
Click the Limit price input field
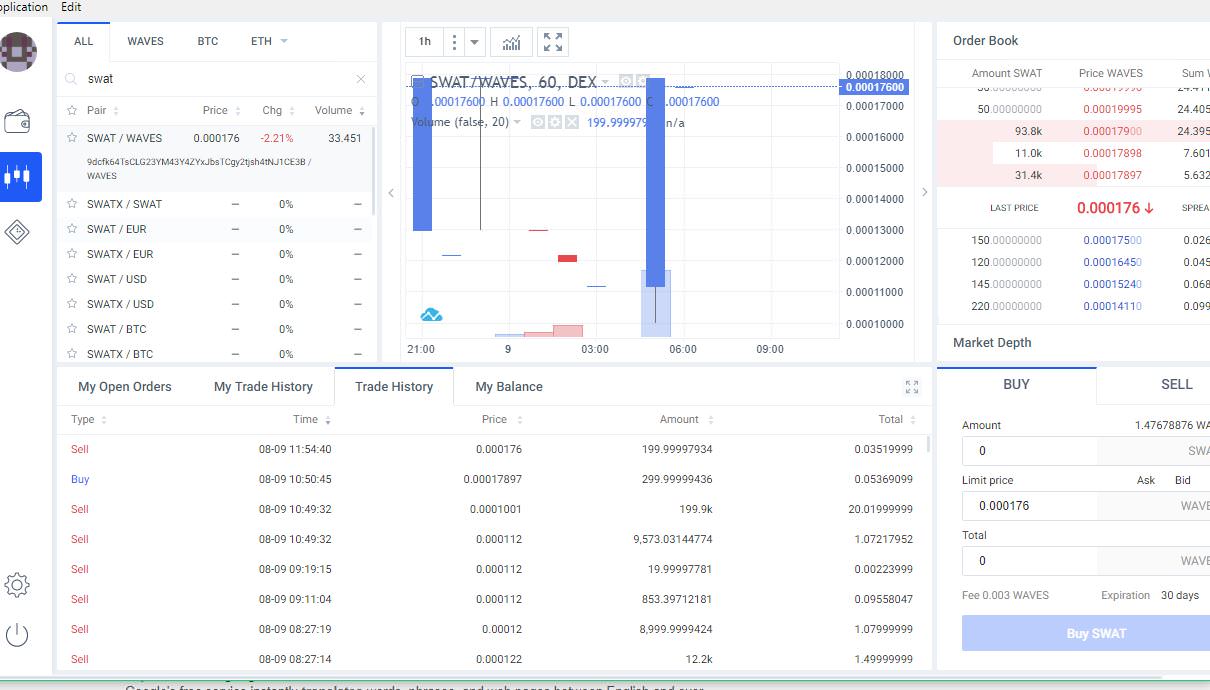click(x=1086, y=506)
